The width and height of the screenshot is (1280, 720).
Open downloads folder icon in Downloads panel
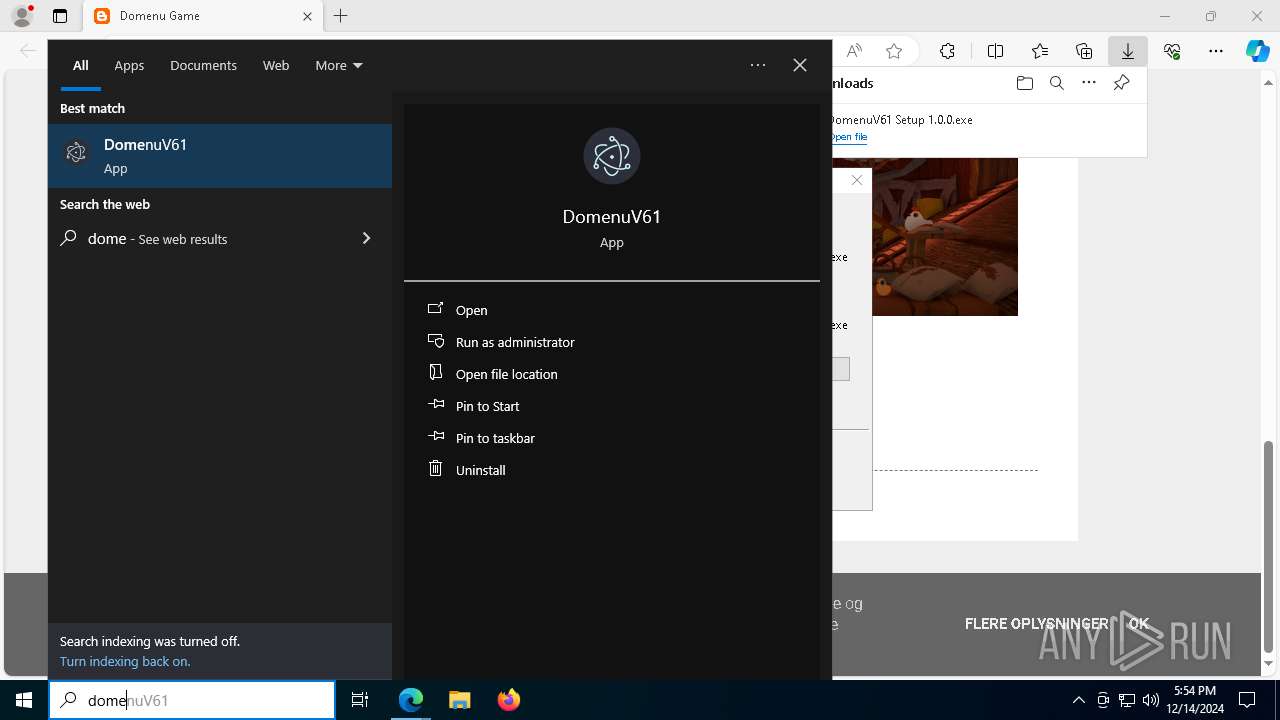point(1024,83)
